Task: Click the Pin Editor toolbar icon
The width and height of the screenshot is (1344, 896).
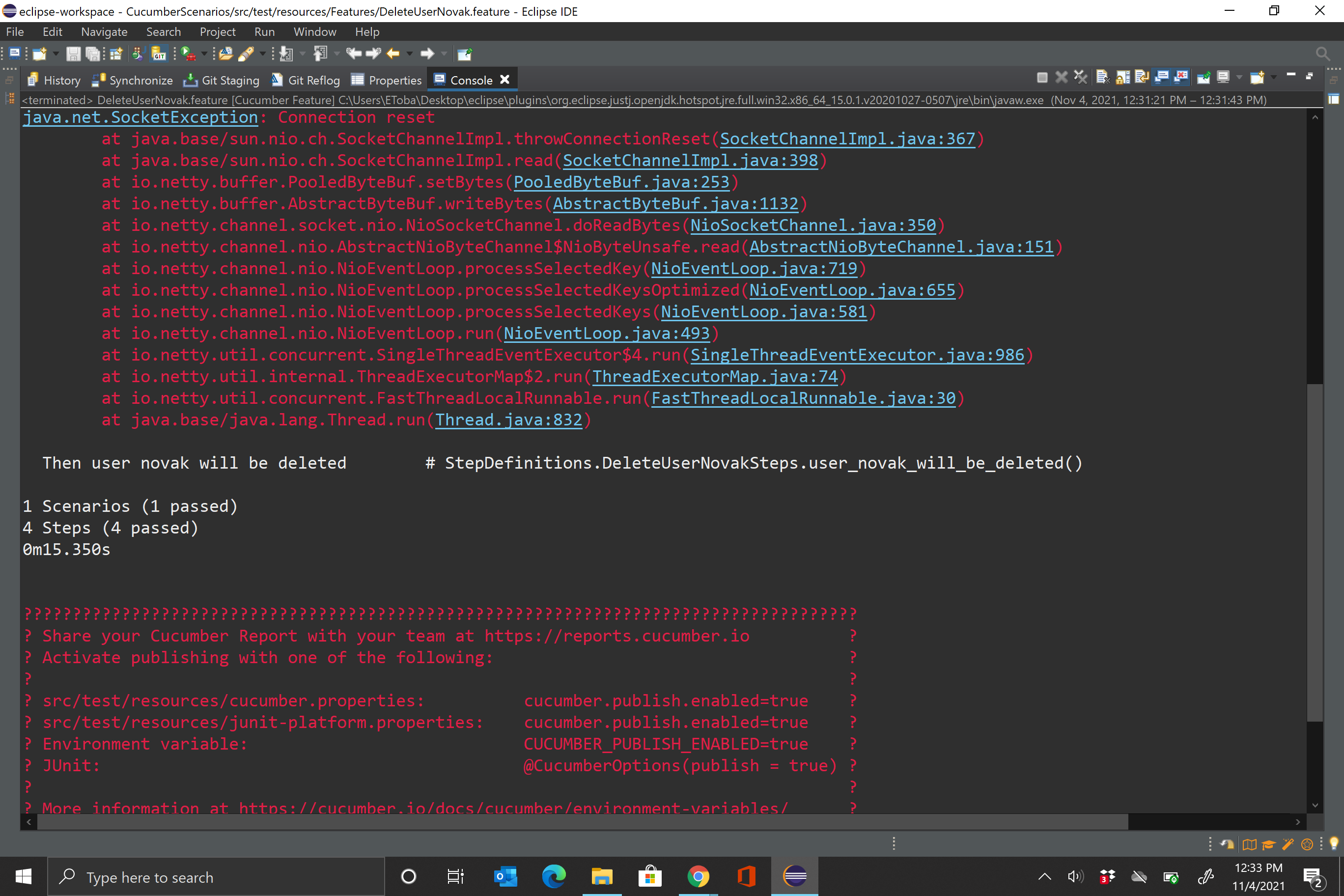Action: click(x=465, y=55)
